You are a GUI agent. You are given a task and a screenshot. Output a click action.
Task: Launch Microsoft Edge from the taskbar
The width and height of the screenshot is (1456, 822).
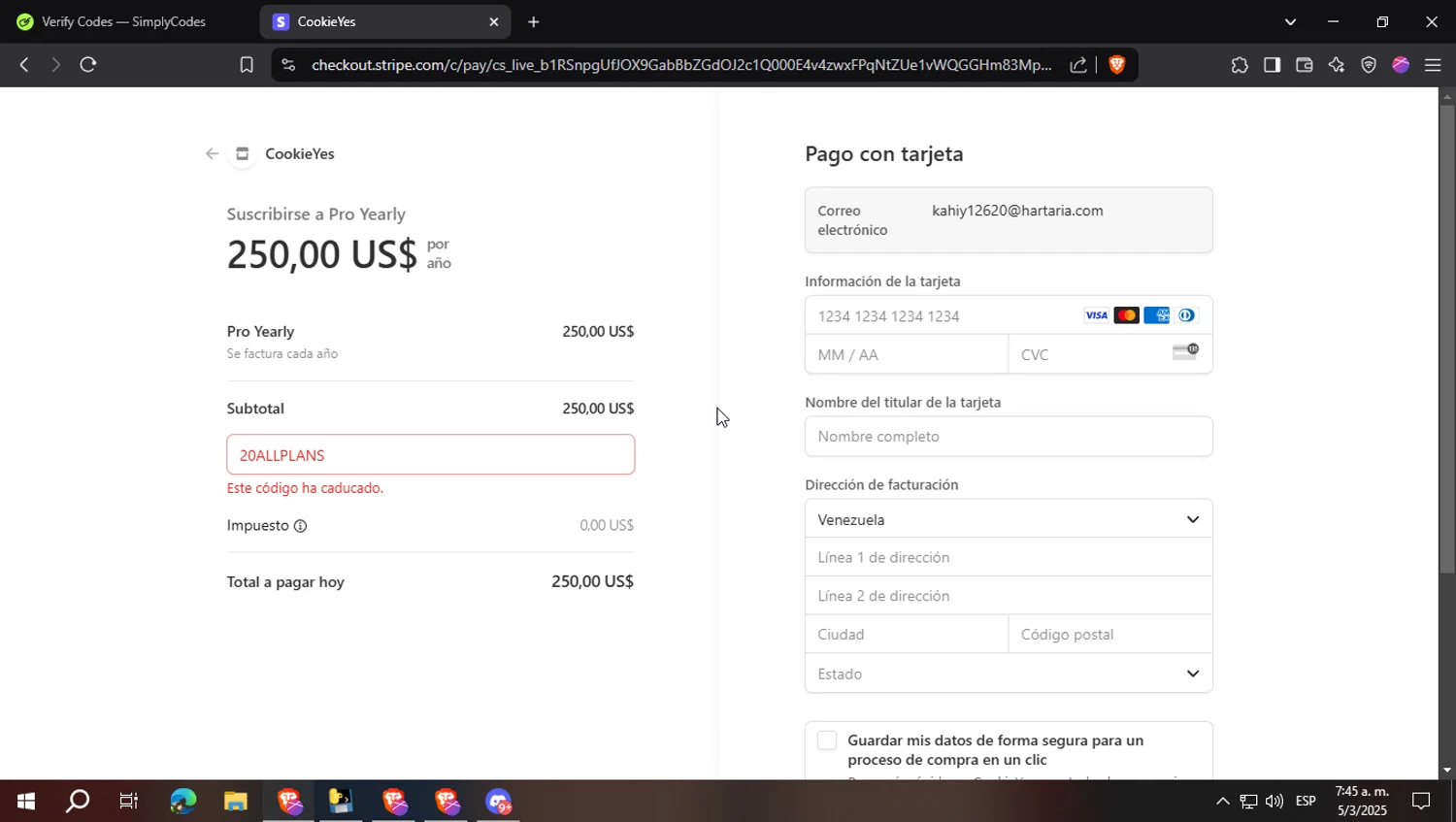tap(182, 802)
